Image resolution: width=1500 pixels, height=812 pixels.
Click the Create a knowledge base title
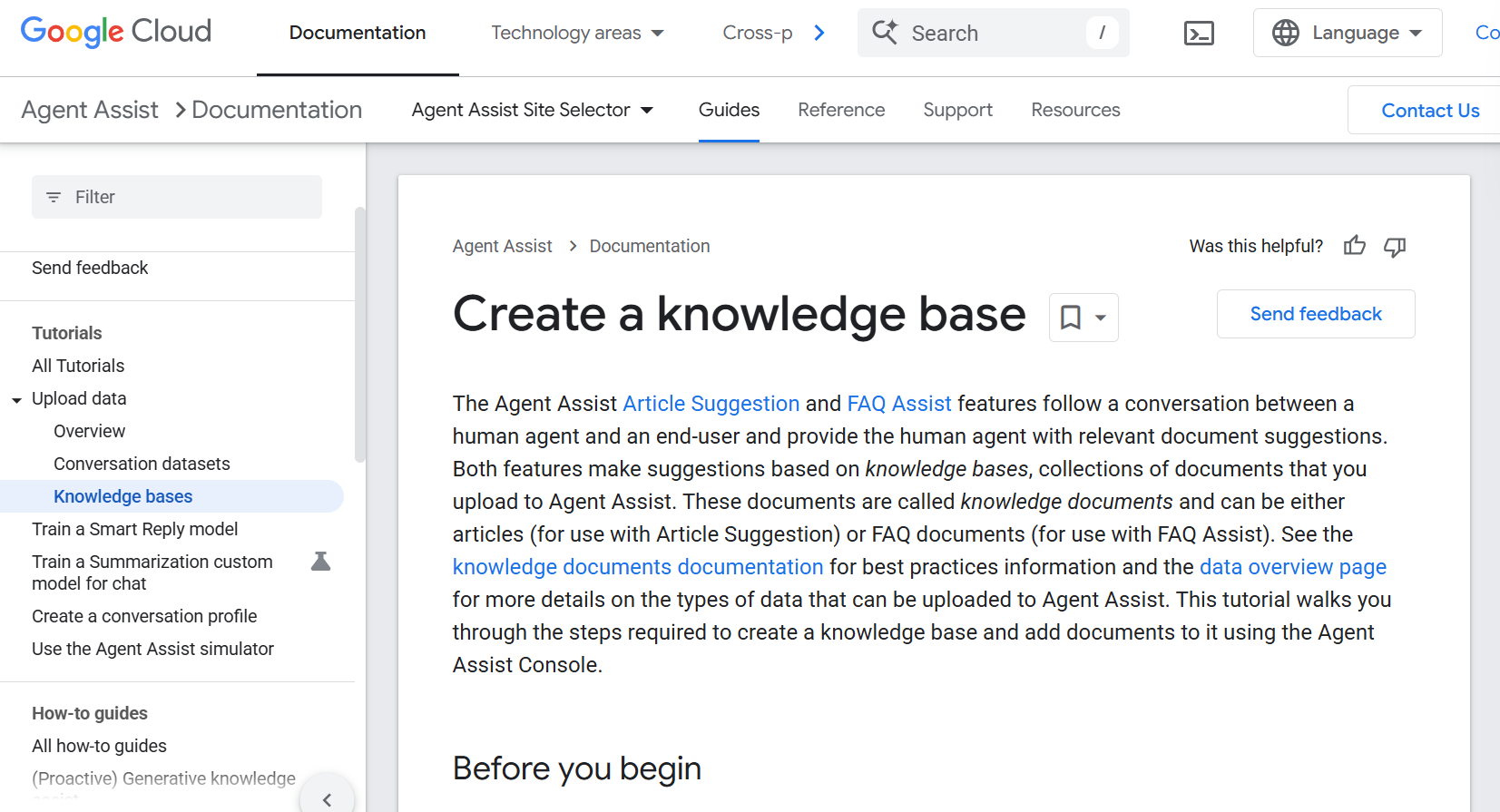click(740, 314)
